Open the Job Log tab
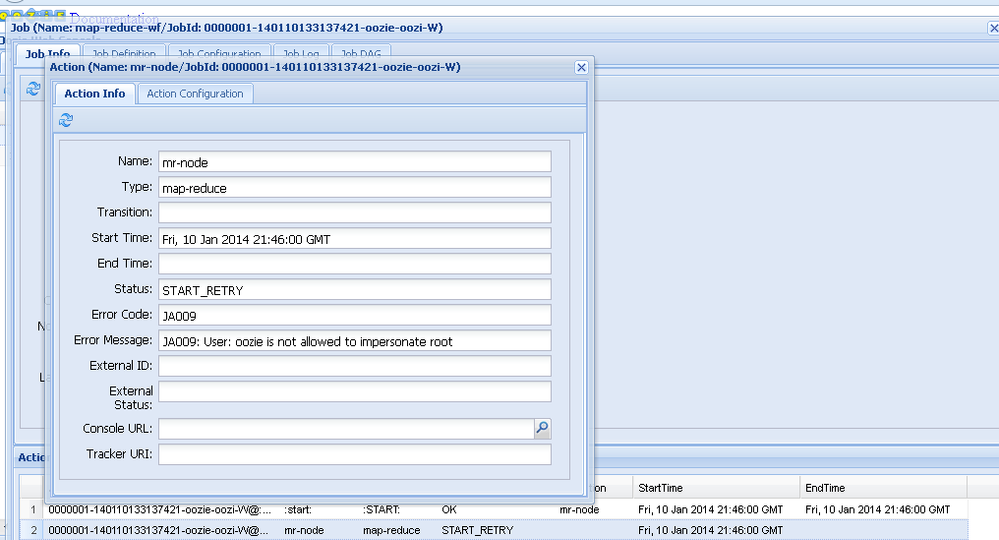Image resolution: width=999 pixels, height=540 pixels. (301, 53)
